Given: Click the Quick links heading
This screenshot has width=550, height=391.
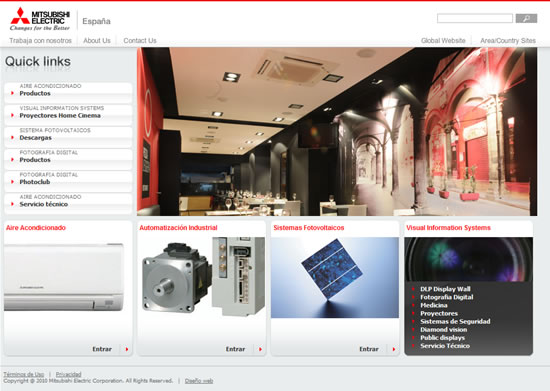Looking at the screenshot, I should pyautogui.click(x=38, y=61).
